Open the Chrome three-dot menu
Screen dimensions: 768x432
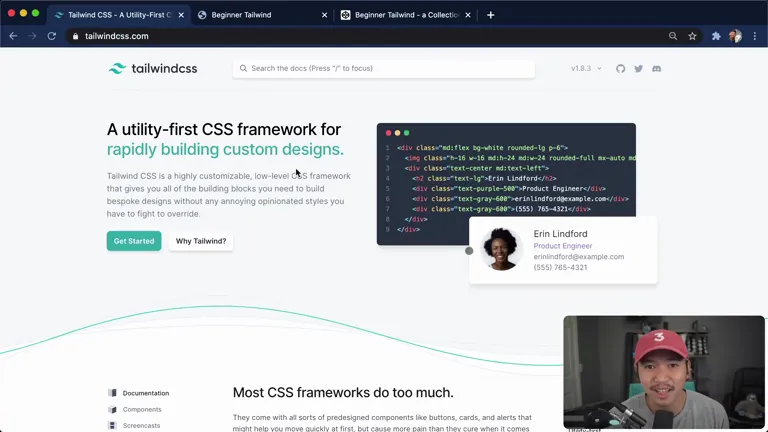(755, 36)
